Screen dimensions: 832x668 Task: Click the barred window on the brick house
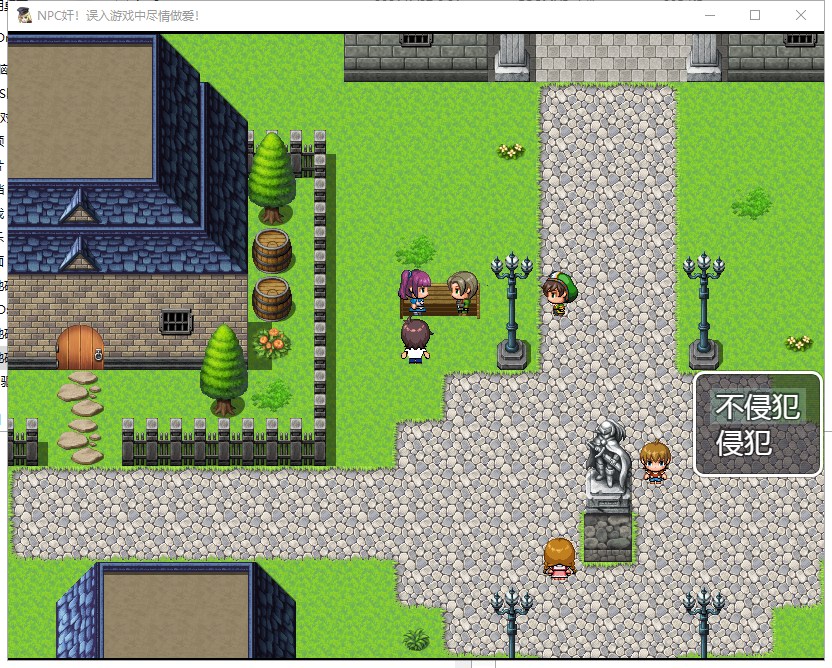[x=175, y=321]
